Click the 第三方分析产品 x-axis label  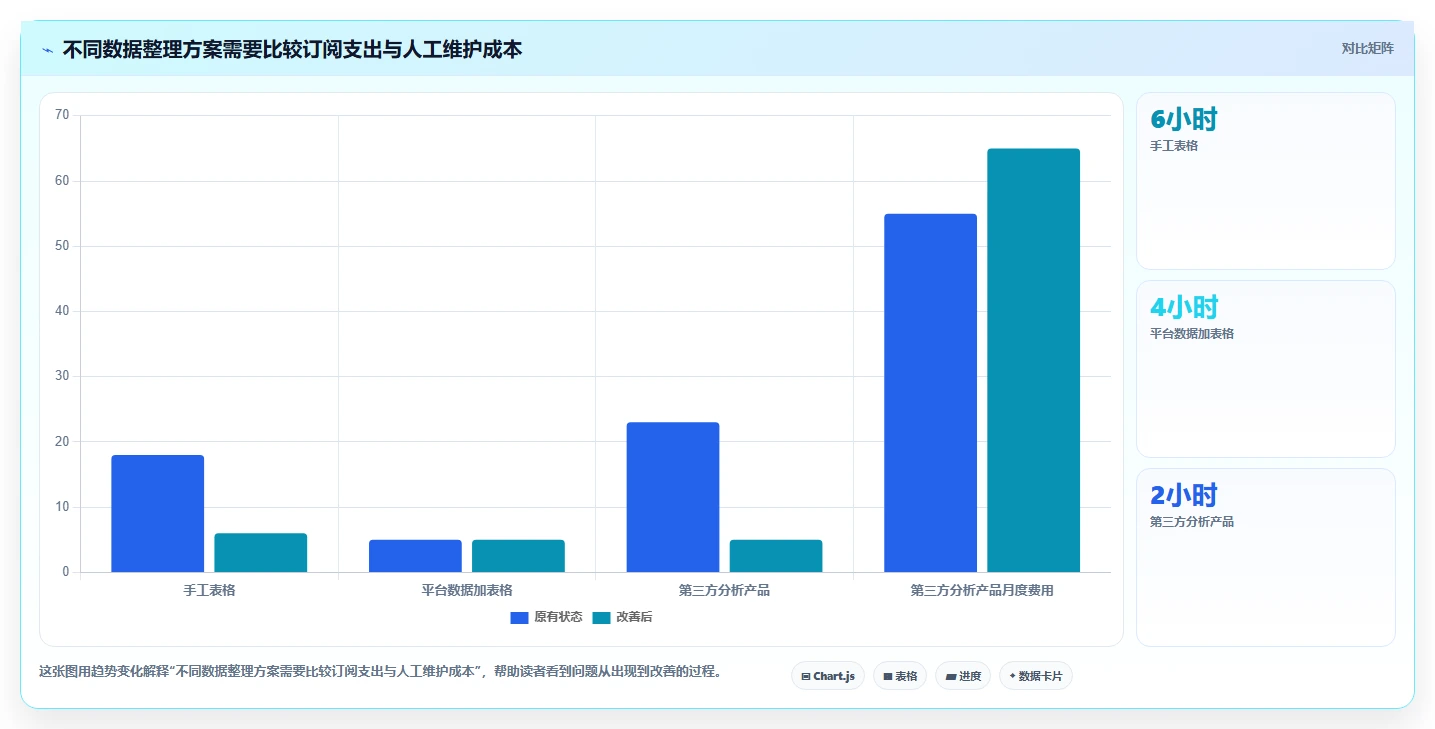724,590
